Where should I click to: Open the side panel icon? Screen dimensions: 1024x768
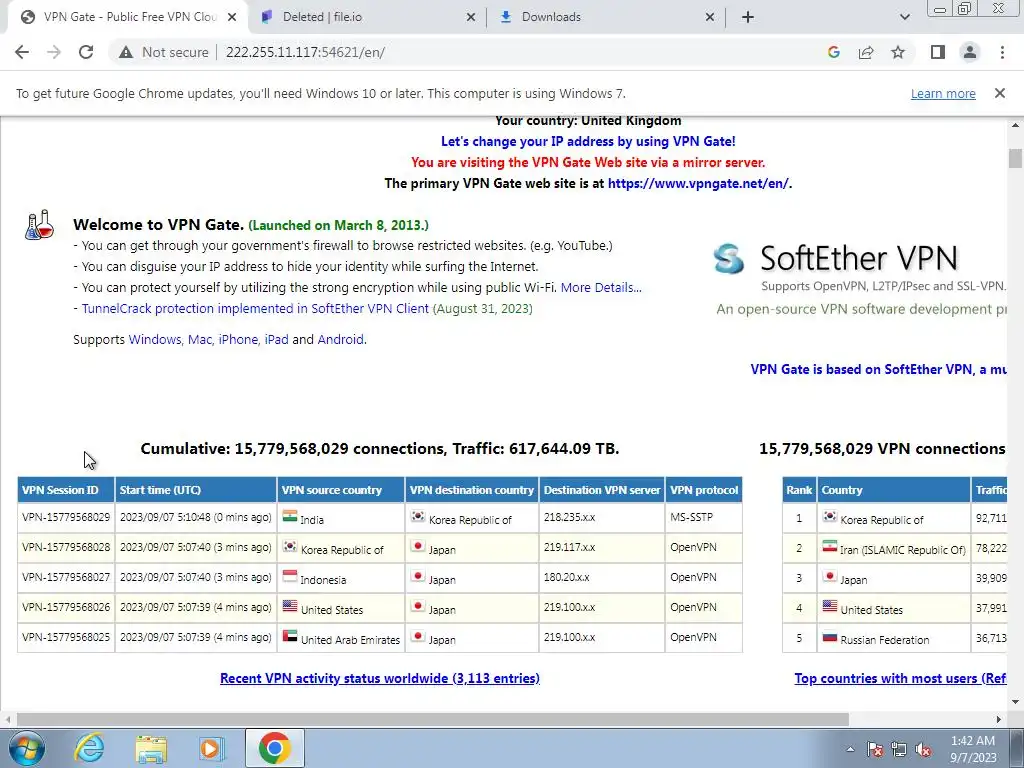pos(938,52)
